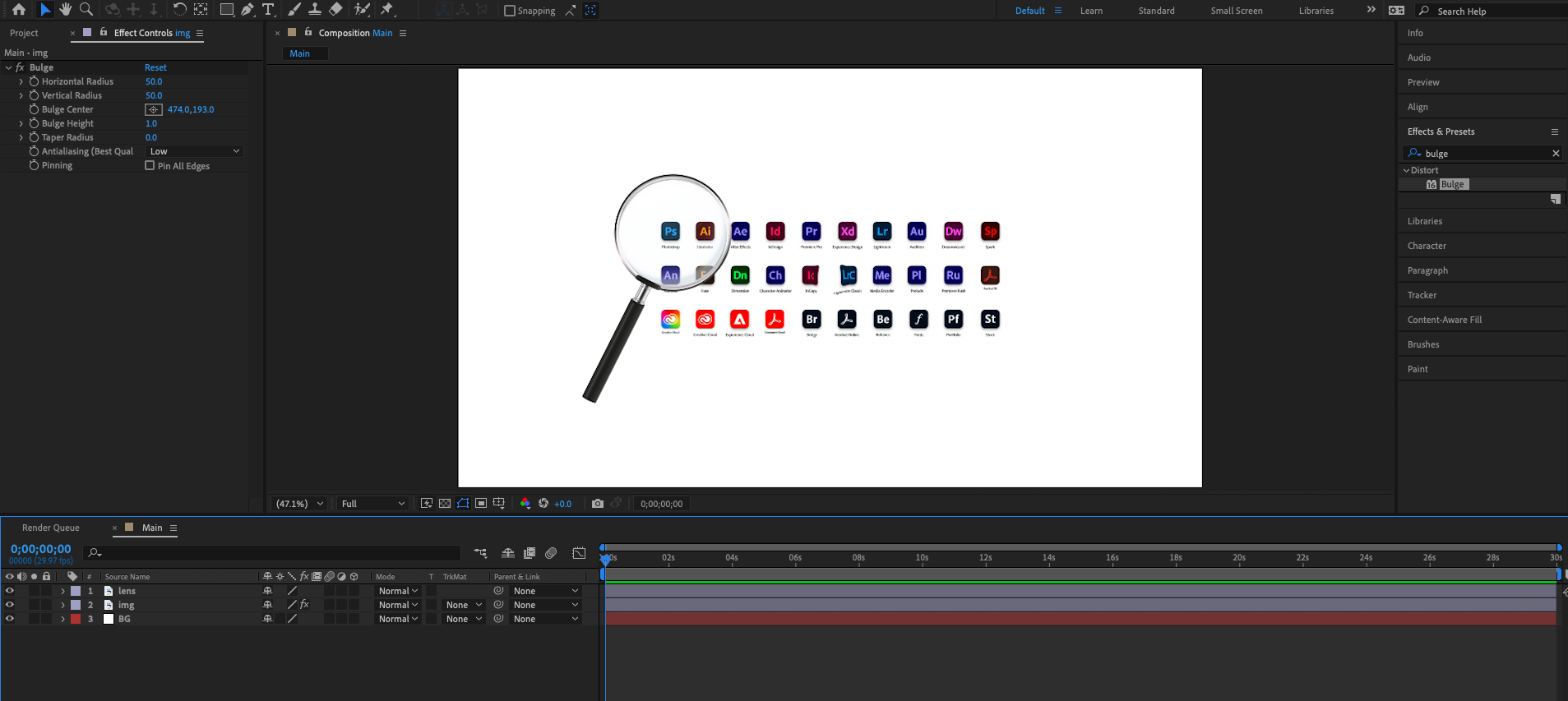Screen dimensions: 1568x701
Task: Select the Libraries workspace
Action: click(1316, 11)
